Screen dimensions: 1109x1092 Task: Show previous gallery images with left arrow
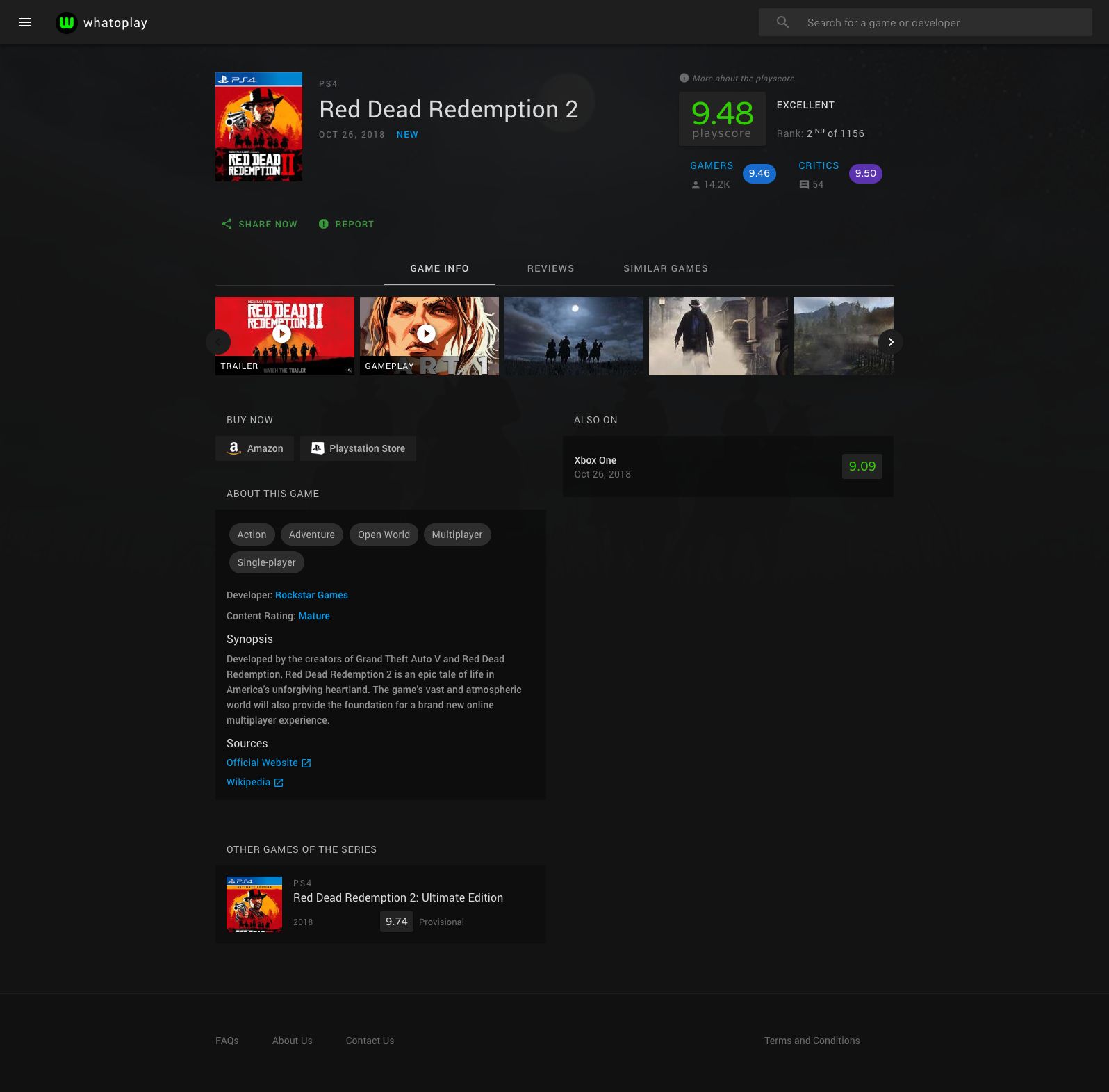click(218, 341)
